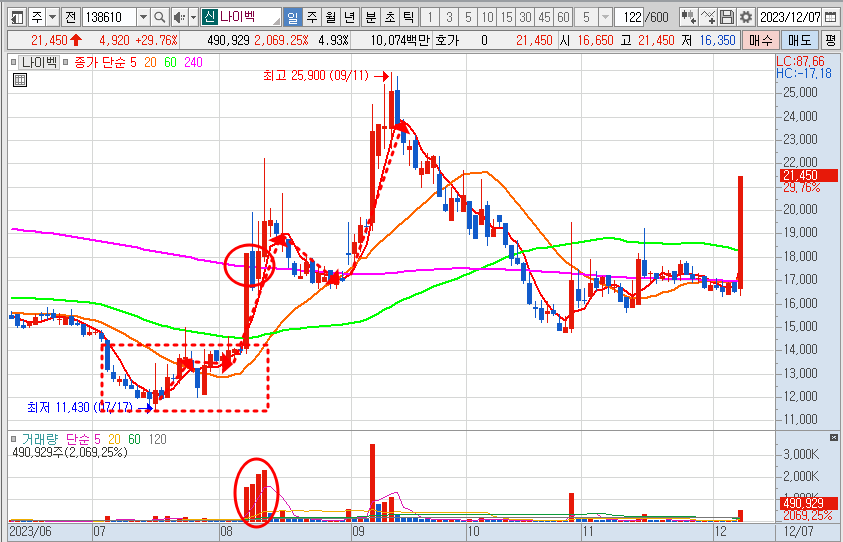
Task: Click the speaker sound icon
Action: click(x=179, y=18)
